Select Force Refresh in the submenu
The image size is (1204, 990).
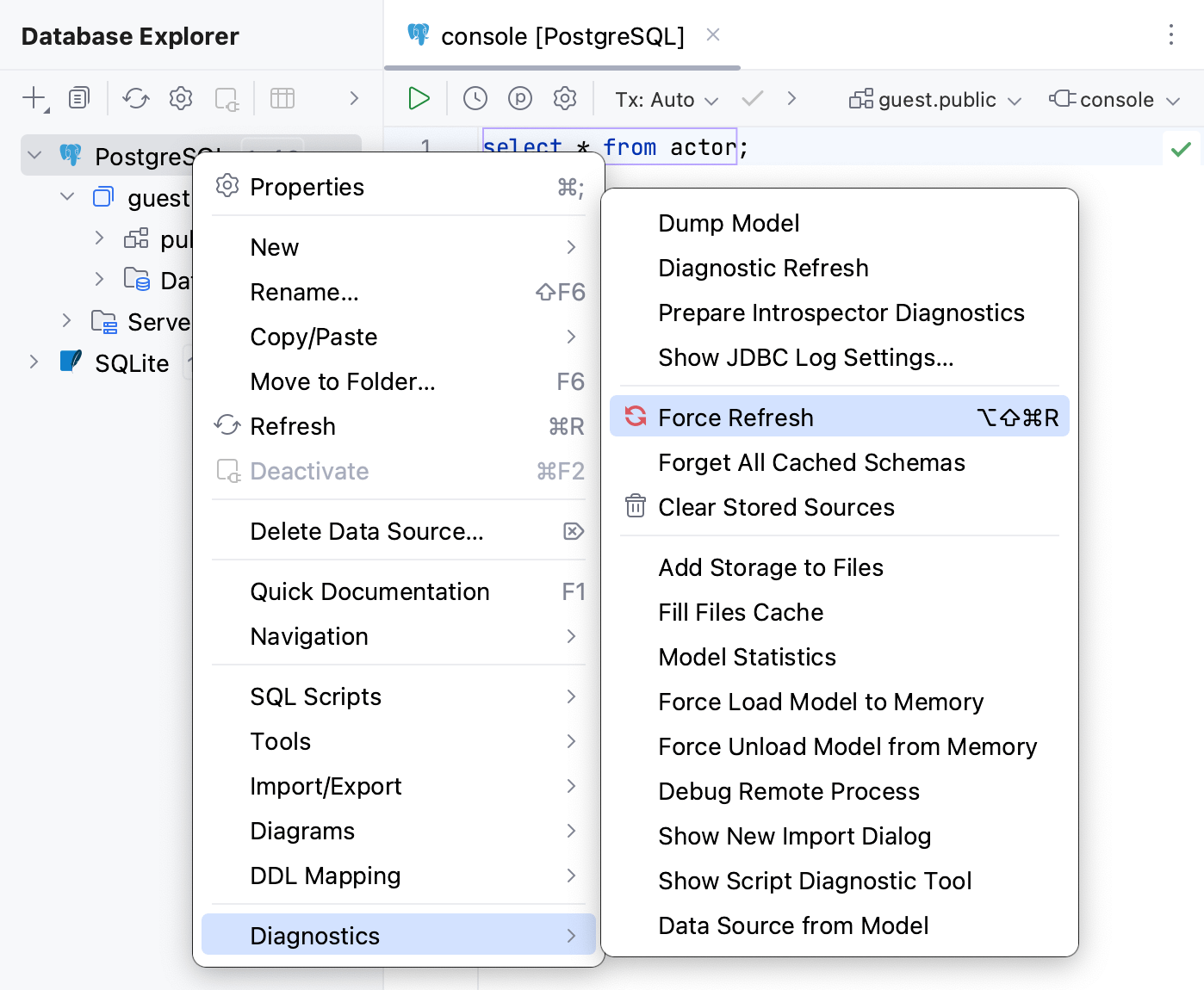coord(735,418)
